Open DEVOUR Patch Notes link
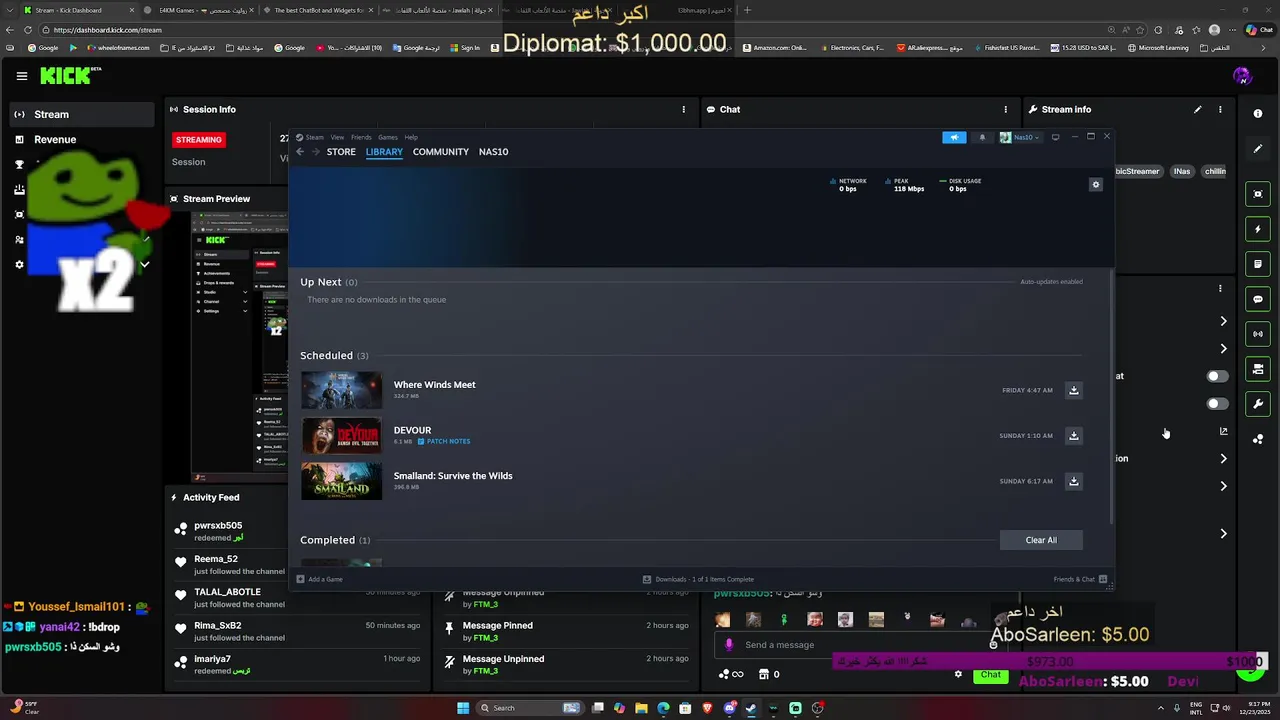The width and height of the screenshot is (1280, 720). (444, 441)
